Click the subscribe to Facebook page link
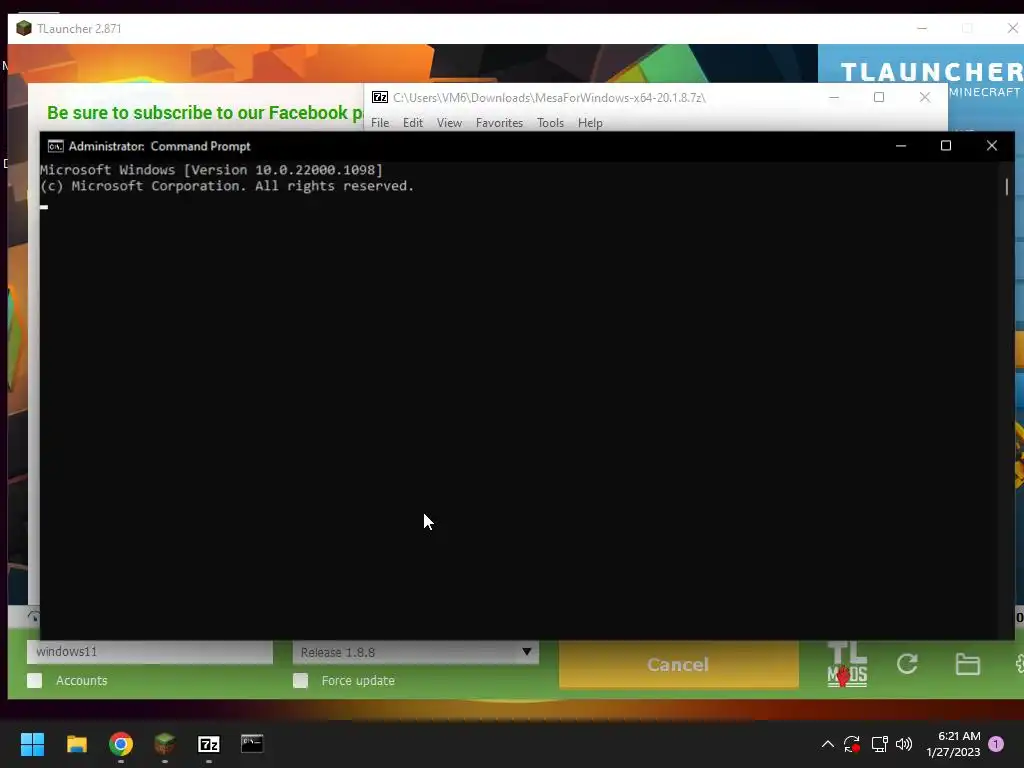The image size is (1024, 768). [x=205, y=112]
